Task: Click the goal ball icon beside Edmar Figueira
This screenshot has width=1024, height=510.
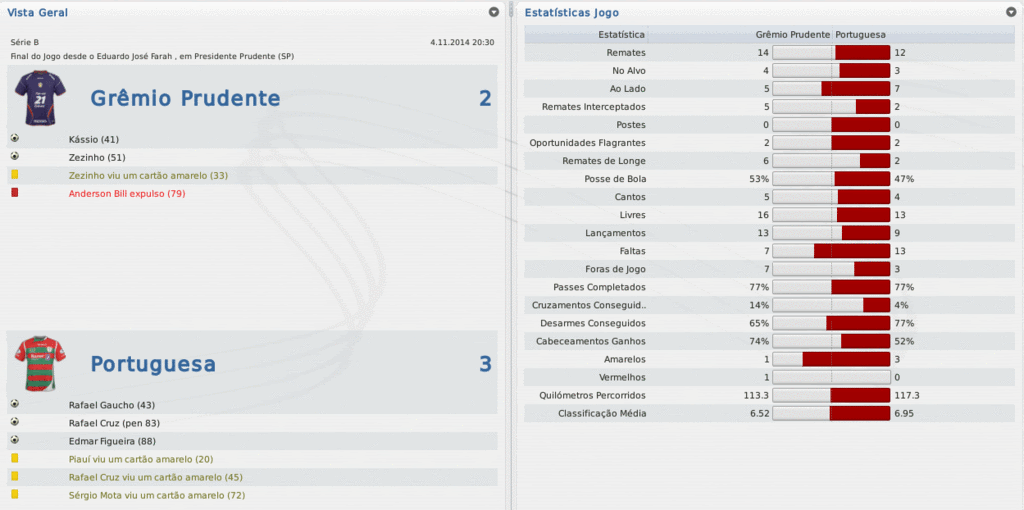Action: point(15,441)
